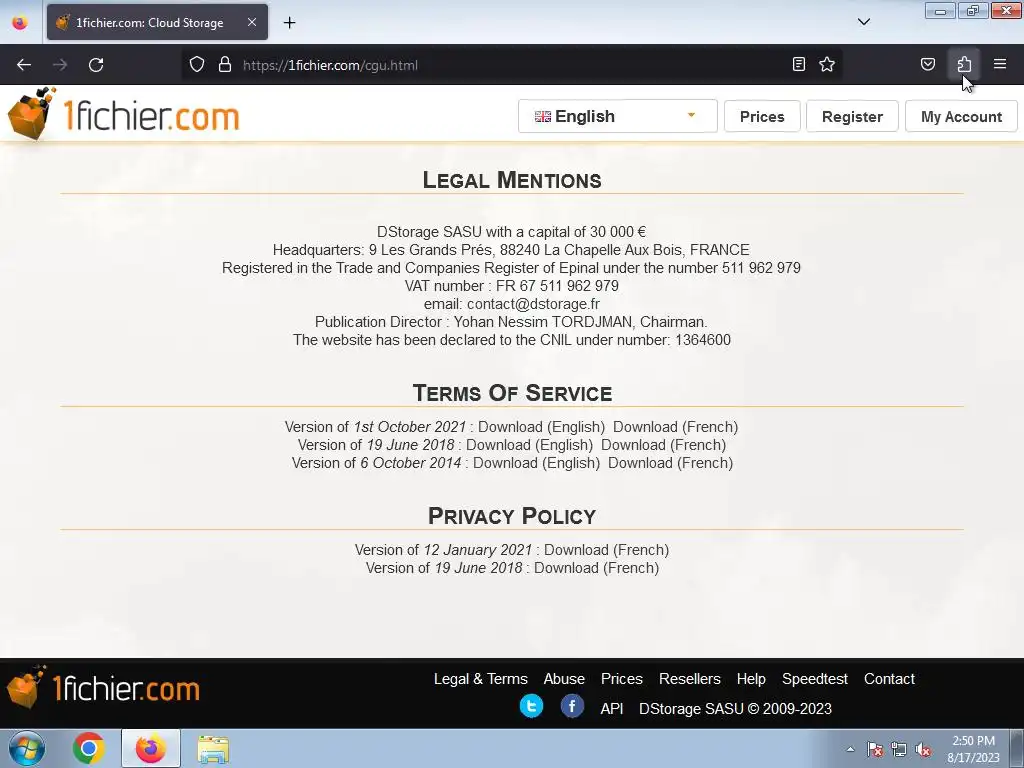Download French privacy policy of 19 June 2018

tap(596, 568)
